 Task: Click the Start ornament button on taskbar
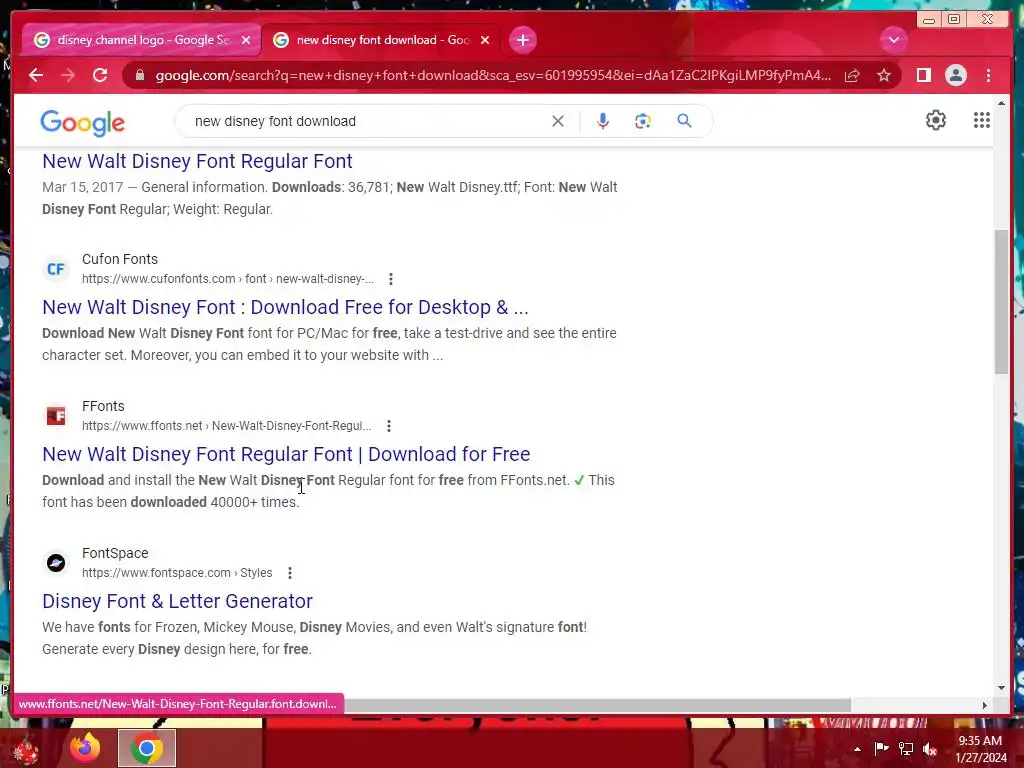click(25, 750)
